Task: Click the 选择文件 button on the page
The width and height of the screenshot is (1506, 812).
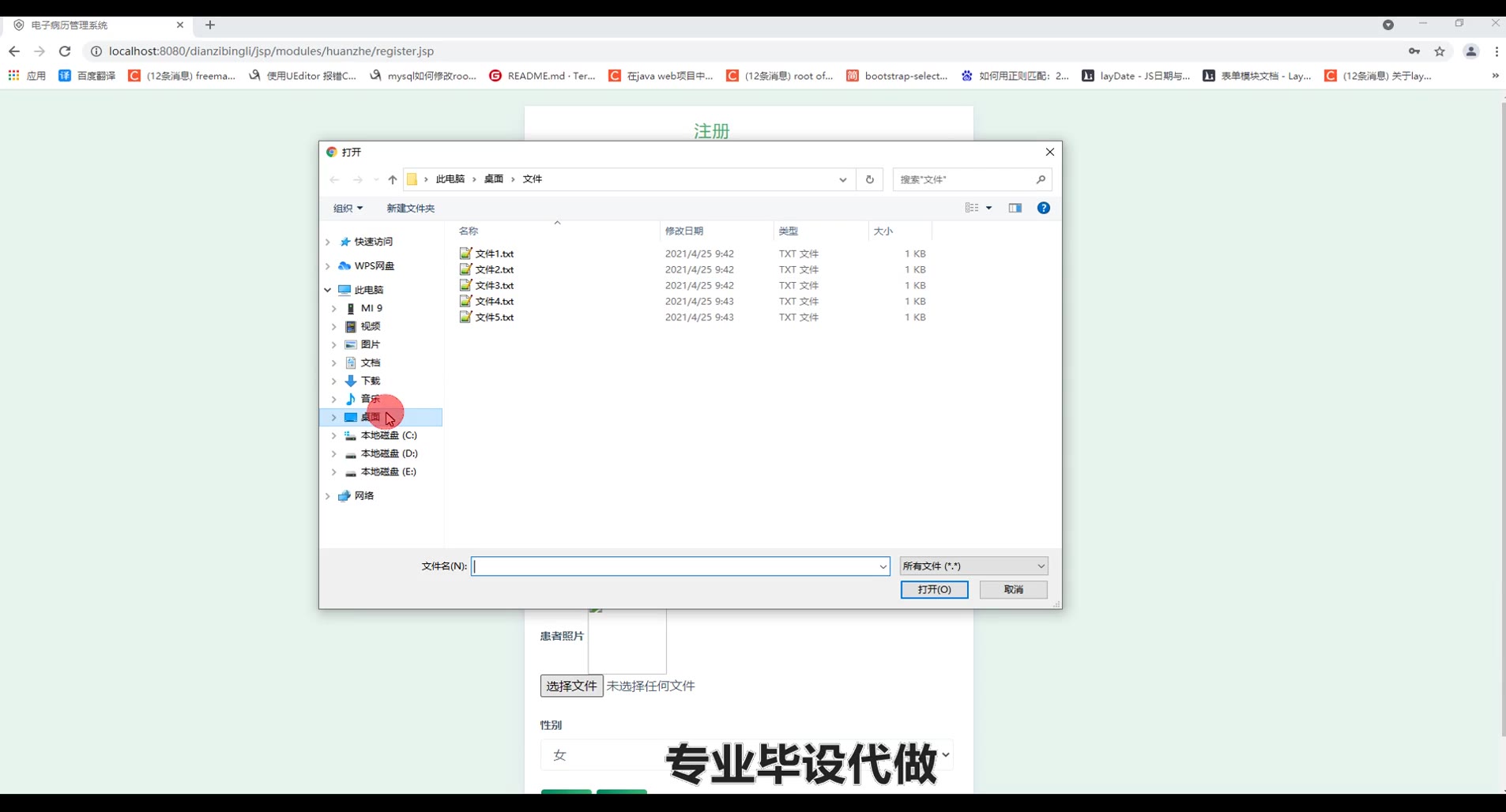Action: point(571,686)
